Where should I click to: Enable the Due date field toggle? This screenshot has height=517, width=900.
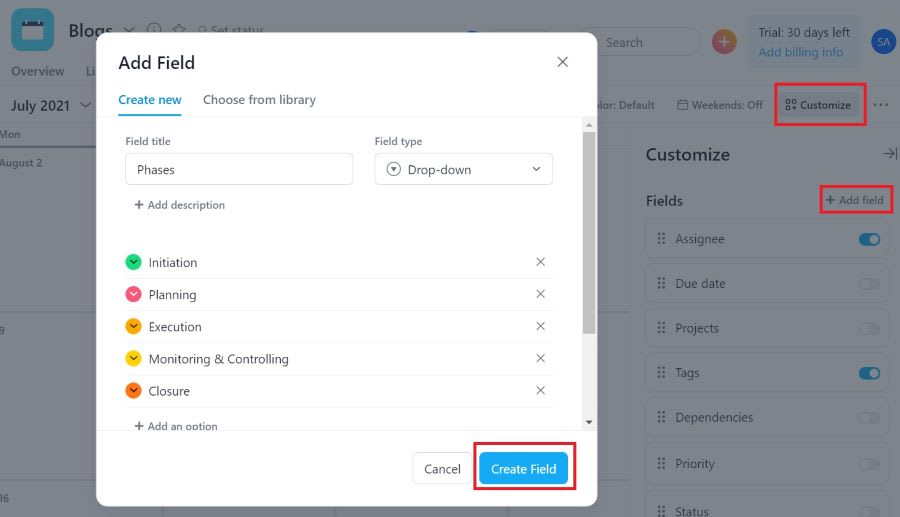click(x=870, y=283)
